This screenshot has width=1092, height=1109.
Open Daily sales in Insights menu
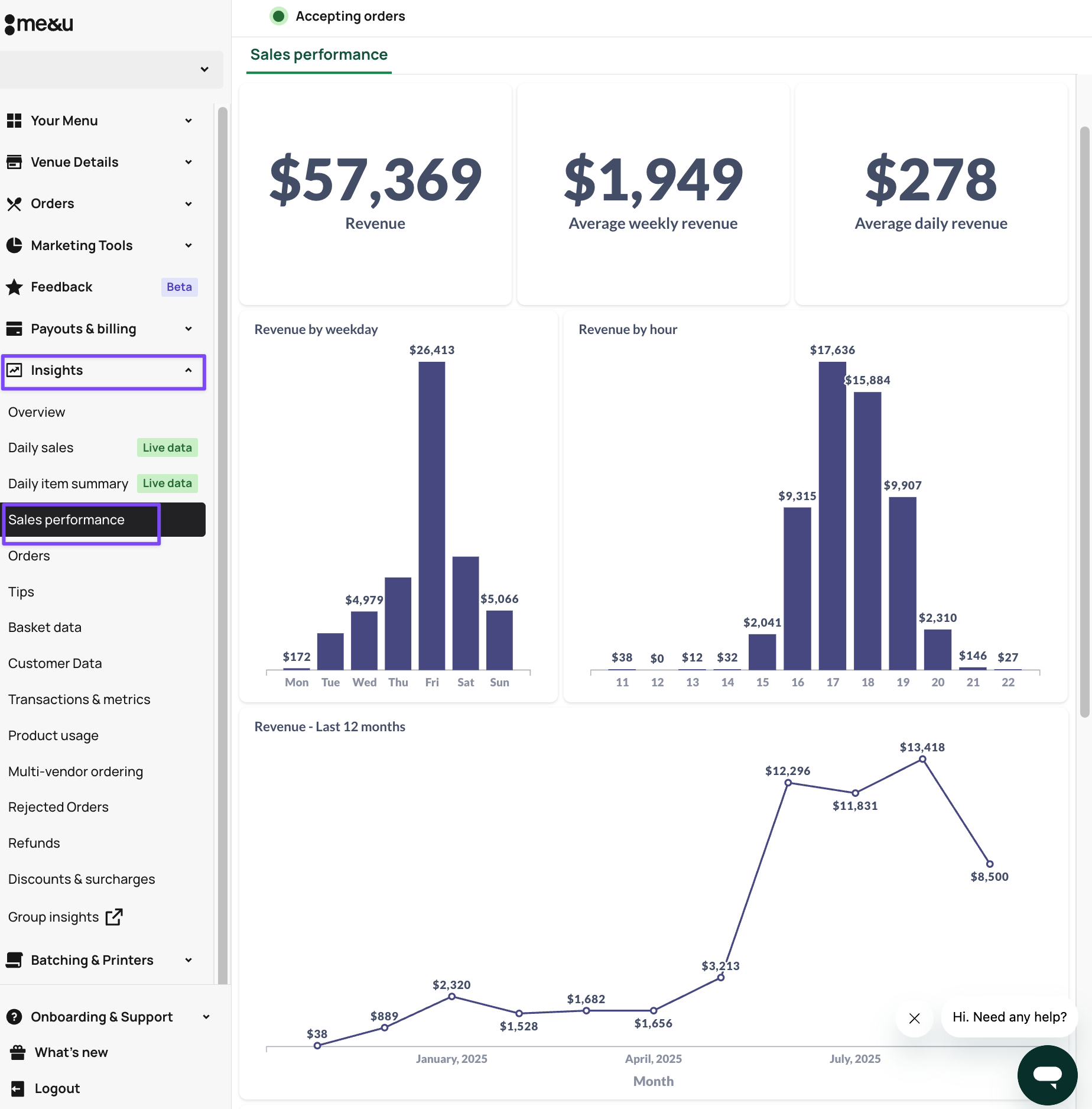pyautogui.click(x=41, y=448)
